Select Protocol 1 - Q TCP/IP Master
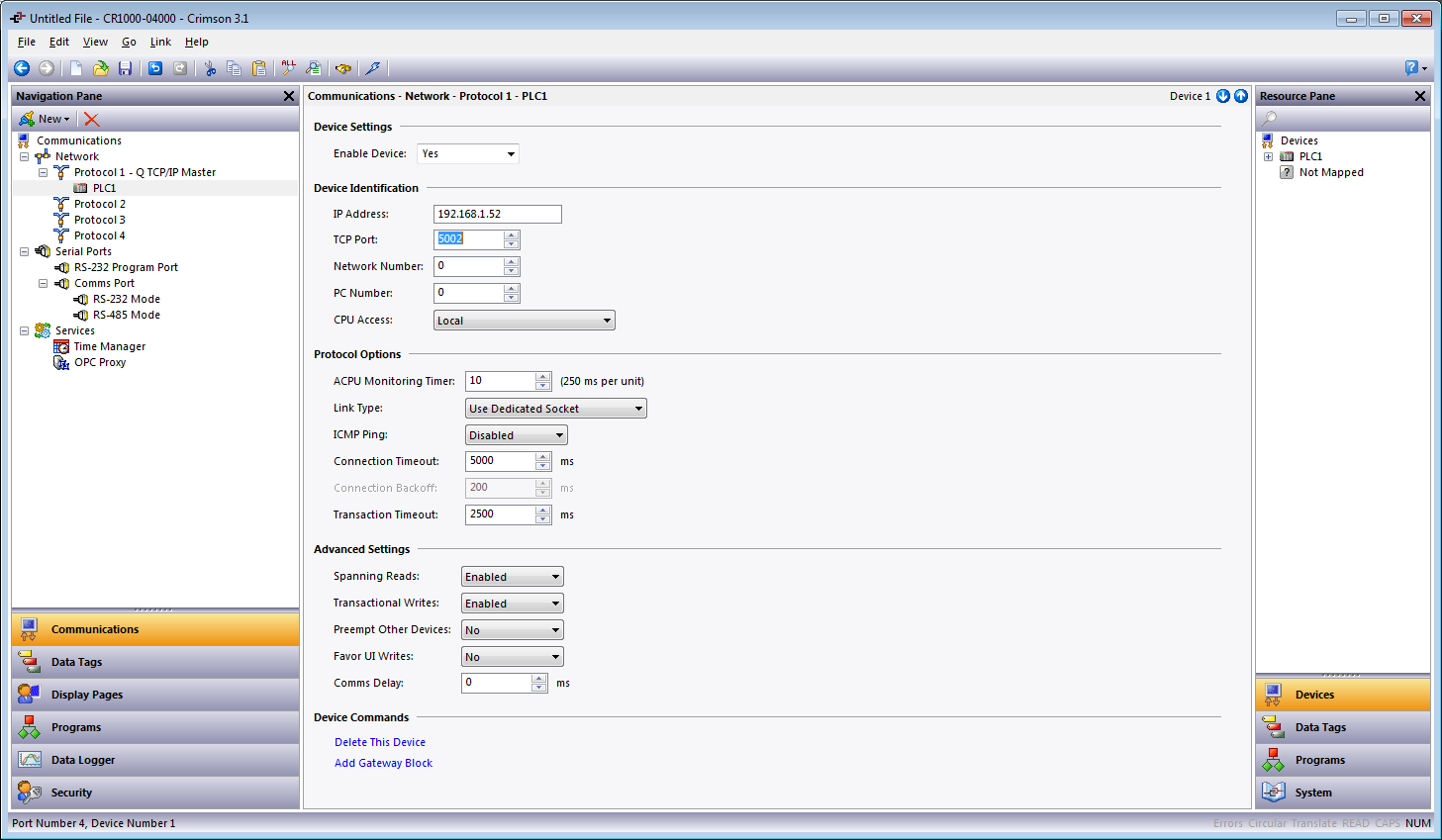 144,172
